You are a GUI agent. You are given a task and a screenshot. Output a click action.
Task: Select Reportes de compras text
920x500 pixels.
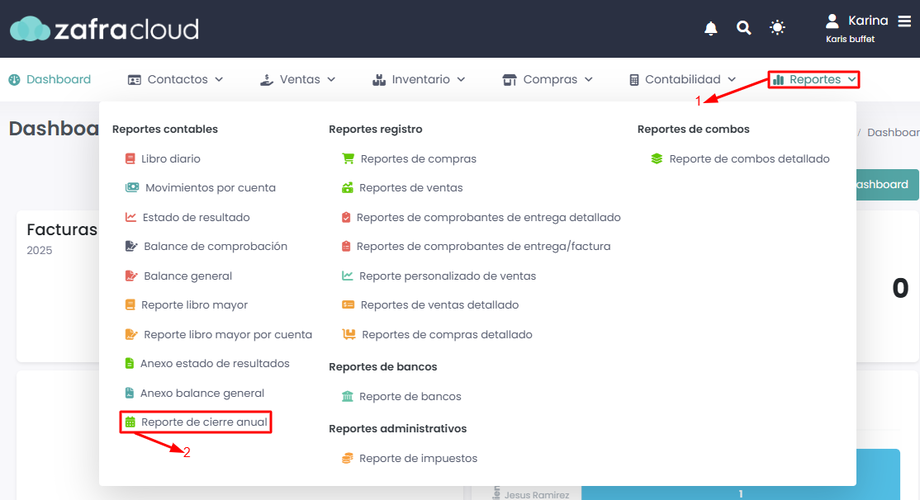pos(418,158)
